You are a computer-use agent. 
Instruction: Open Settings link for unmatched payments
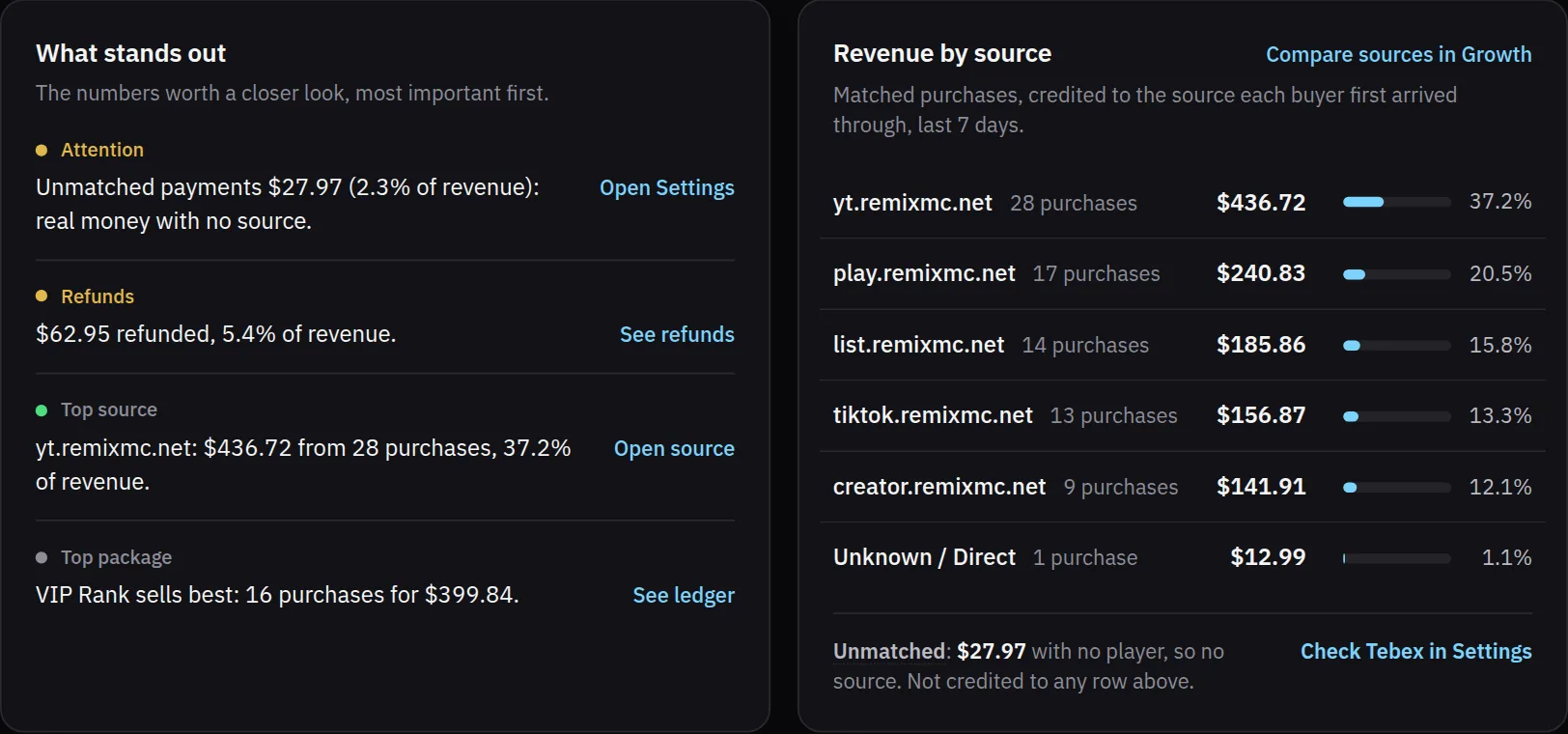pyautogui.click(x=666, y=188)
